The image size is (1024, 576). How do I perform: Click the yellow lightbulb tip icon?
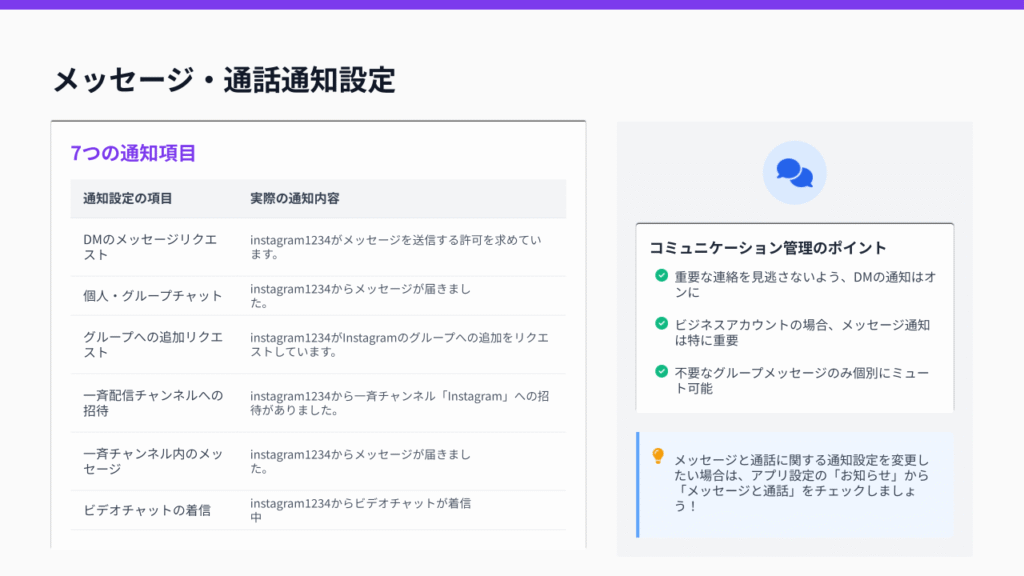click(657, 456)
